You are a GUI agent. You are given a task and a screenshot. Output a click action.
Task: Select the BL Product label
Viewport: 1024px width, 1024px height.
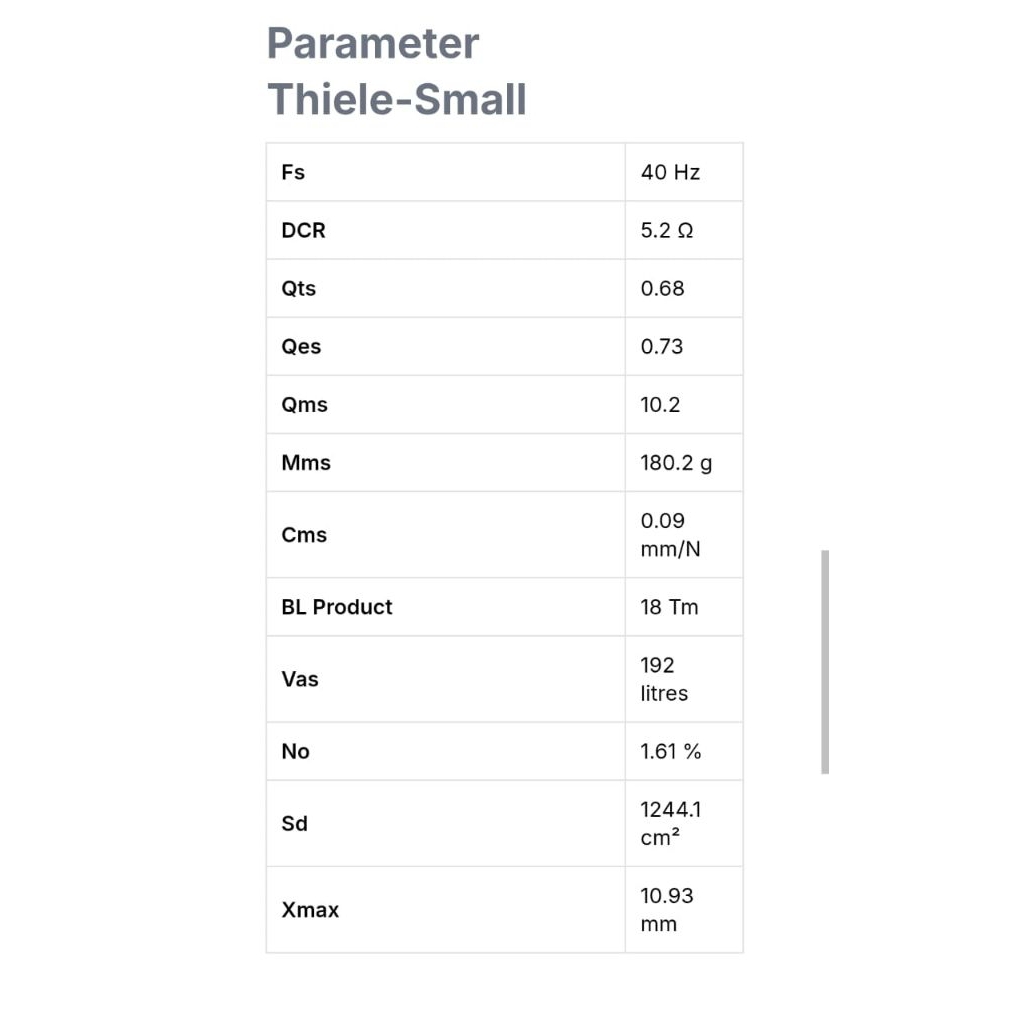(x=337, y=606)
